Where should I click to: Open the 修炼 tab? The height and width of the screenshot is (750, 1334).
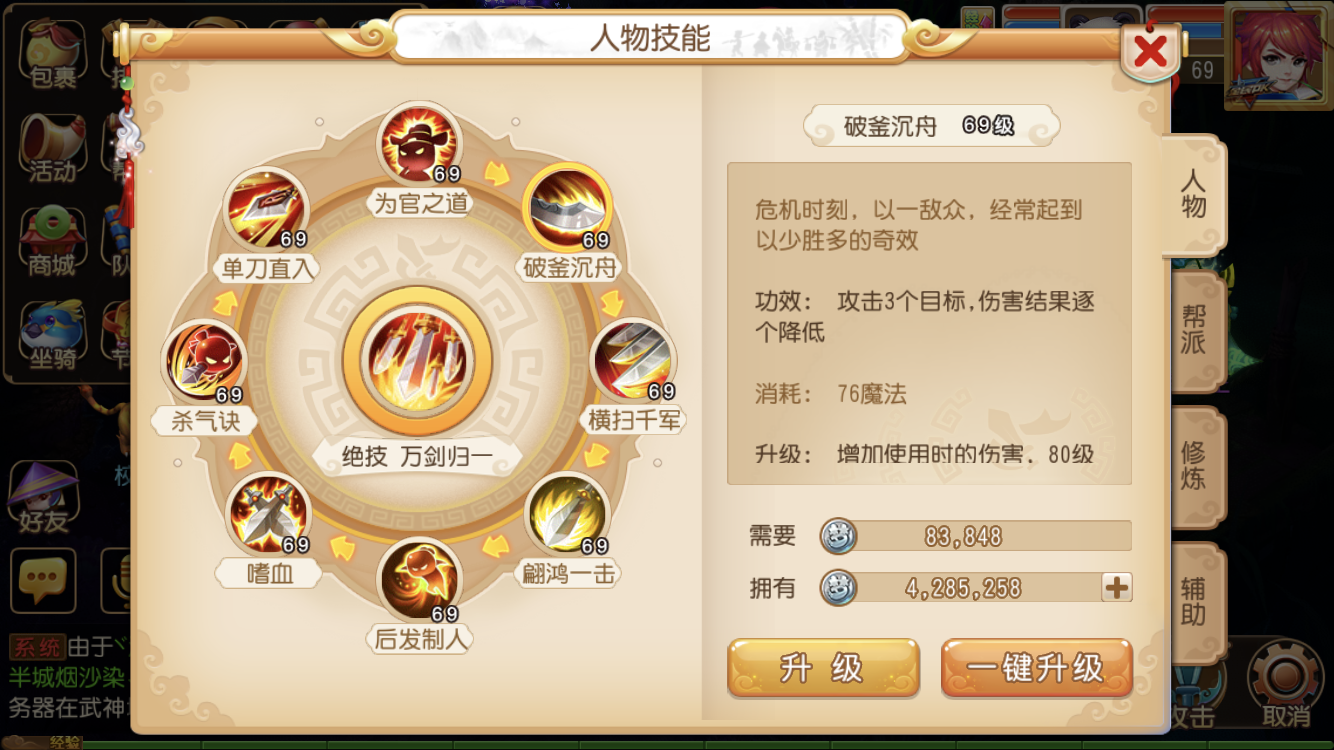point(1196,466)
